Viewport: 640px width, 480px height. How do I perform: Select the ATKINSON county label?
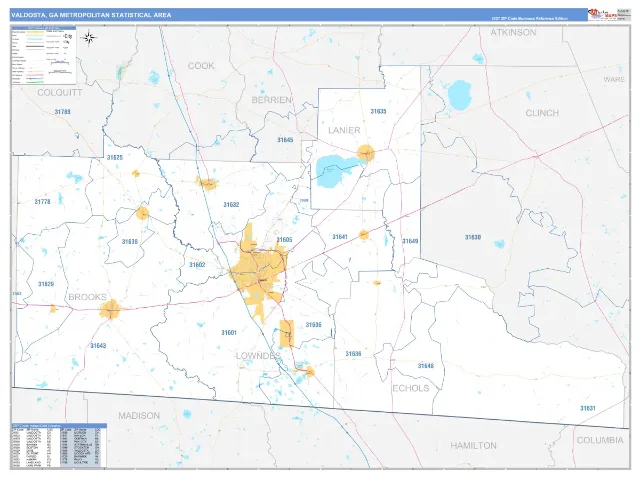pos(513,33)
